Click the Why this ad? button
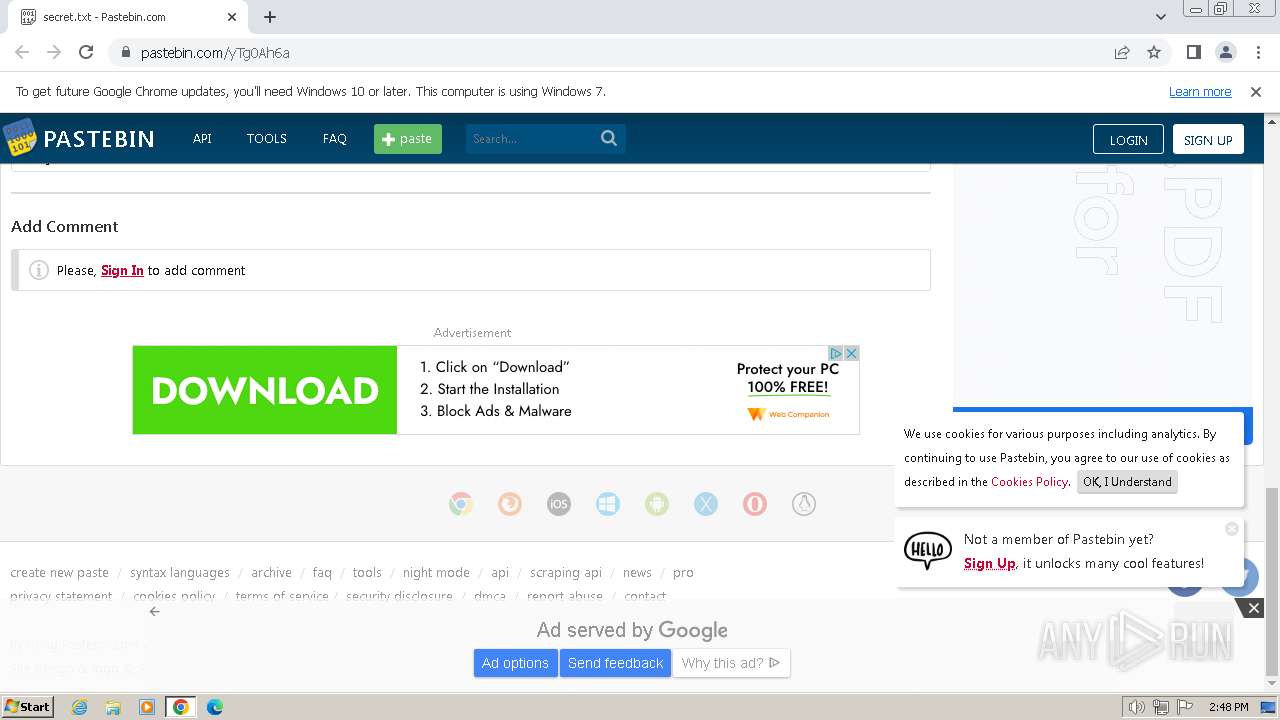 (731, 663)
